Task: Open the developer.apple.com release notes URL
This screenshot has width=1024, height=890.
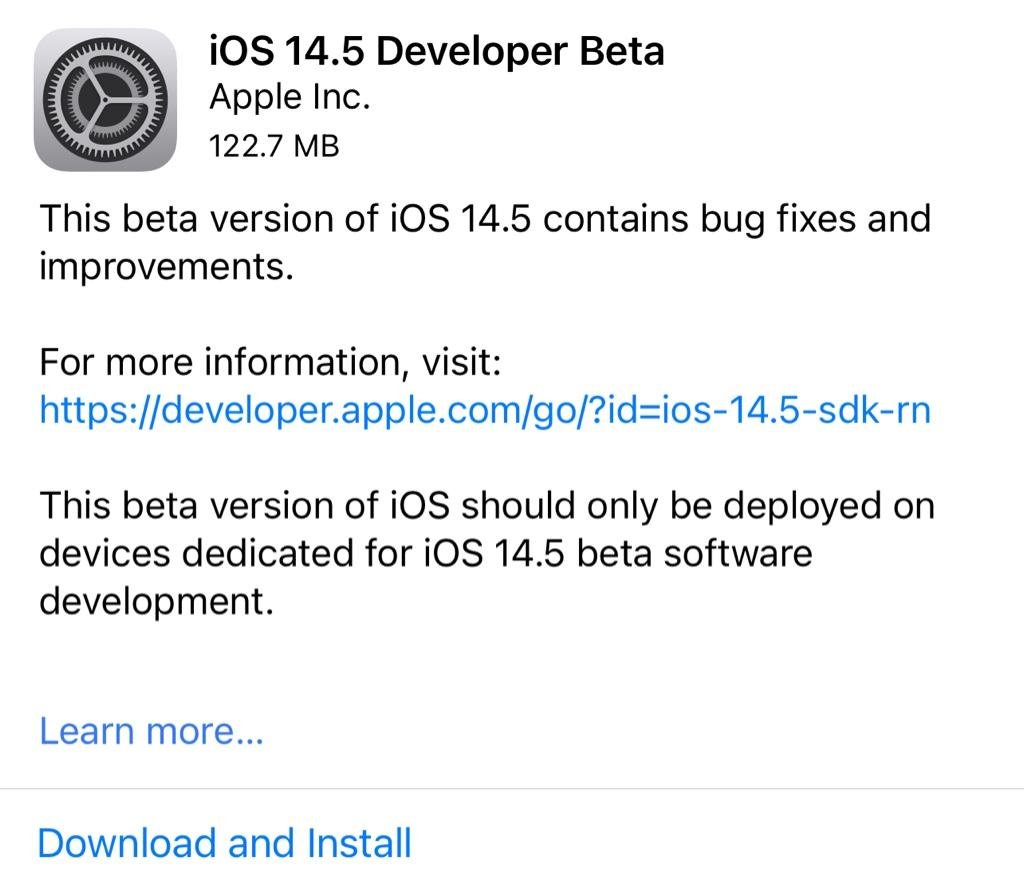Action: click(485, 410)
